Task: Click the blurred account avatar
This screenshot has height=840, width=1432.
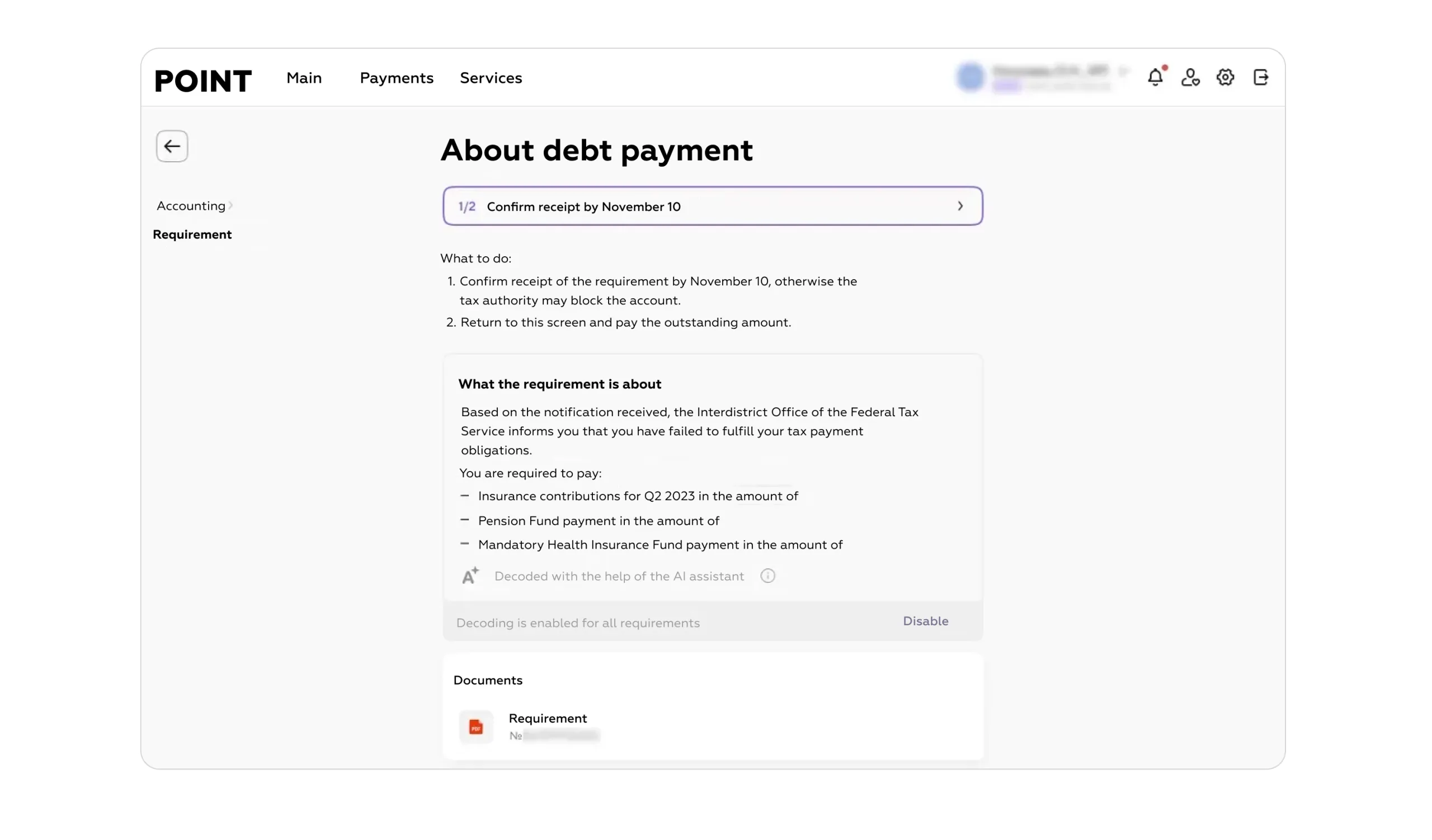Action: pyautogui.click(x=971, y=77)
